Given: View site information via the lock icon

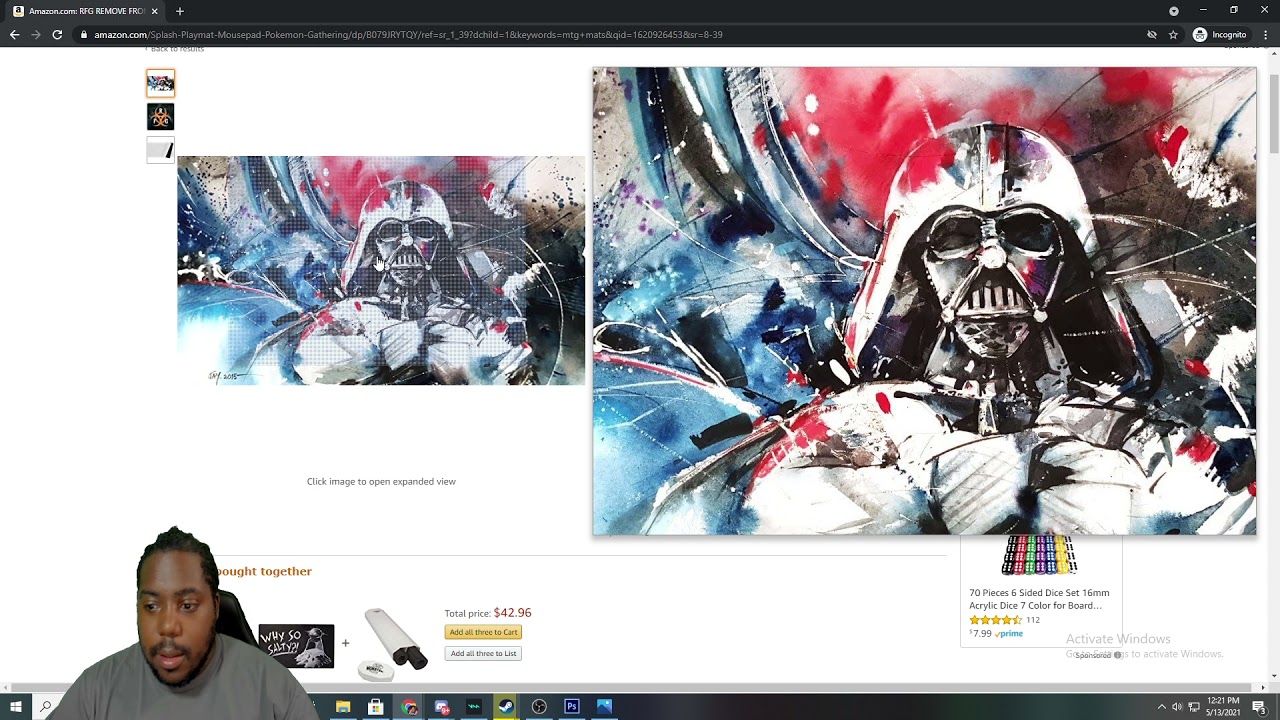Looking at the screenshot, I should (84, 35).
